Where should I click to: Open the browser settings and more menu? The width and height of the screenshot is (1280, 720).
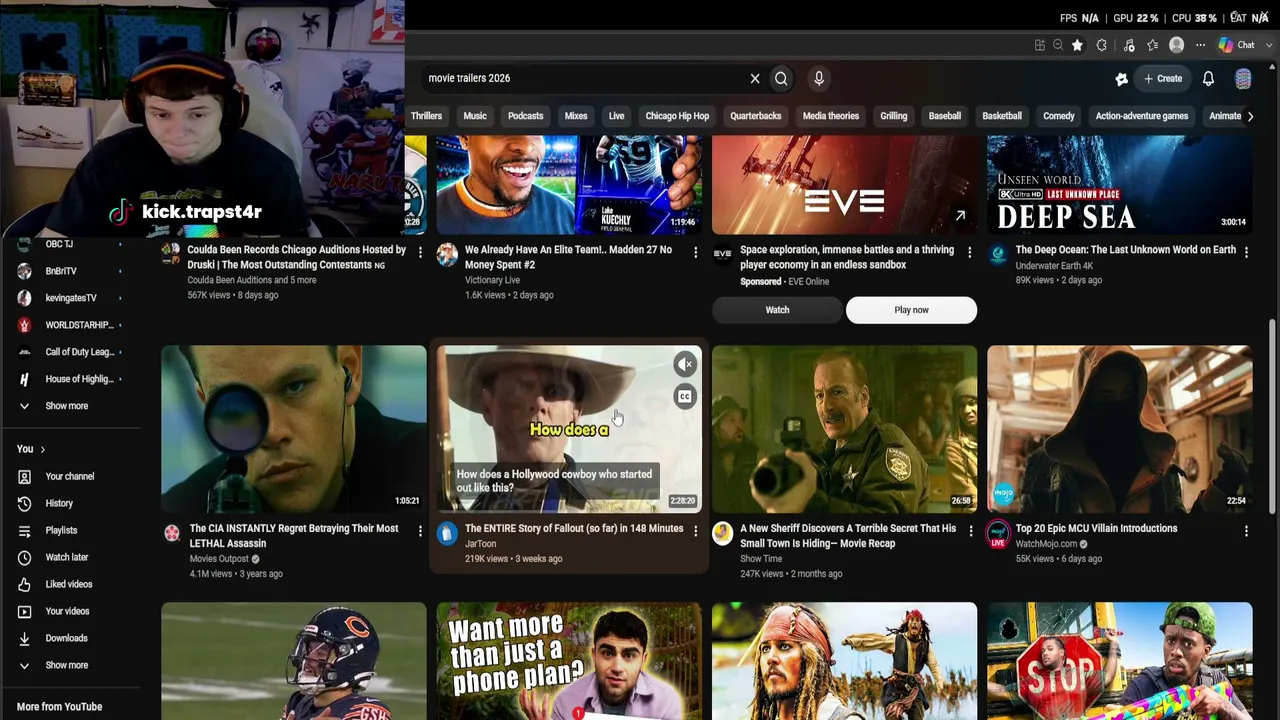[x=1201, y=45]
